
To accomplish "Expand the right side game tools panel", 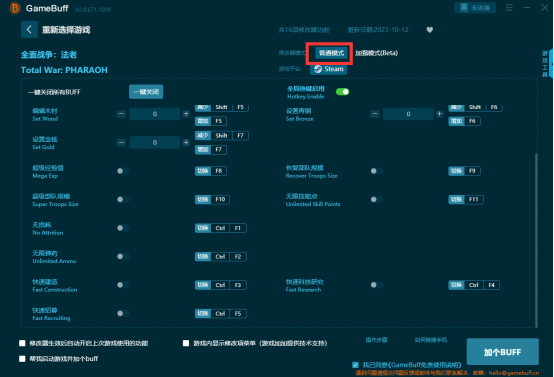I will coord(551,64).
